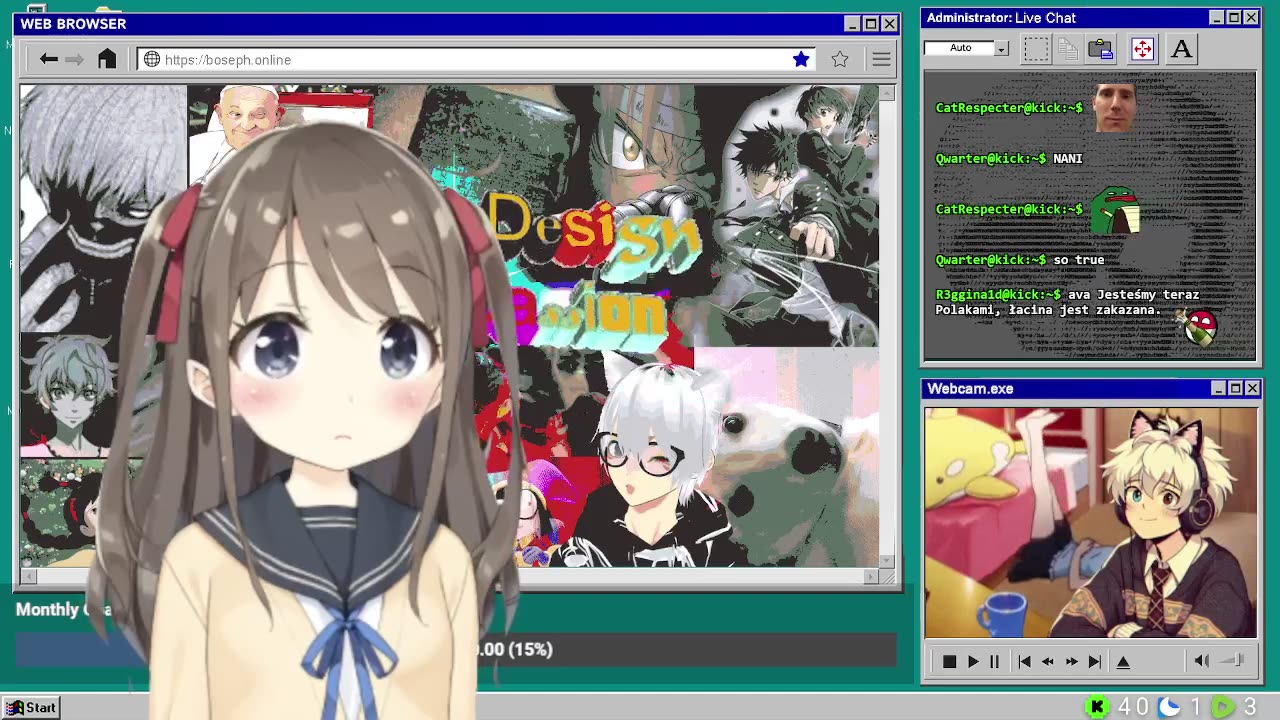
Task: Toggle the red arrows fullscreen icon
Action: (1142, 49)
